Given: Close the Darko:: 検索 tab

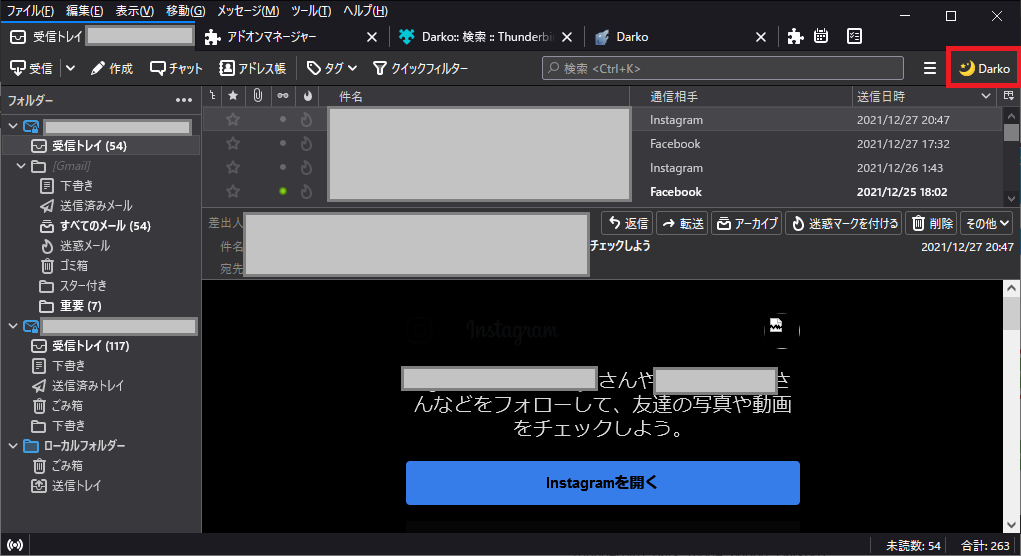Looking at the screenshot, I should coord(566,37).
